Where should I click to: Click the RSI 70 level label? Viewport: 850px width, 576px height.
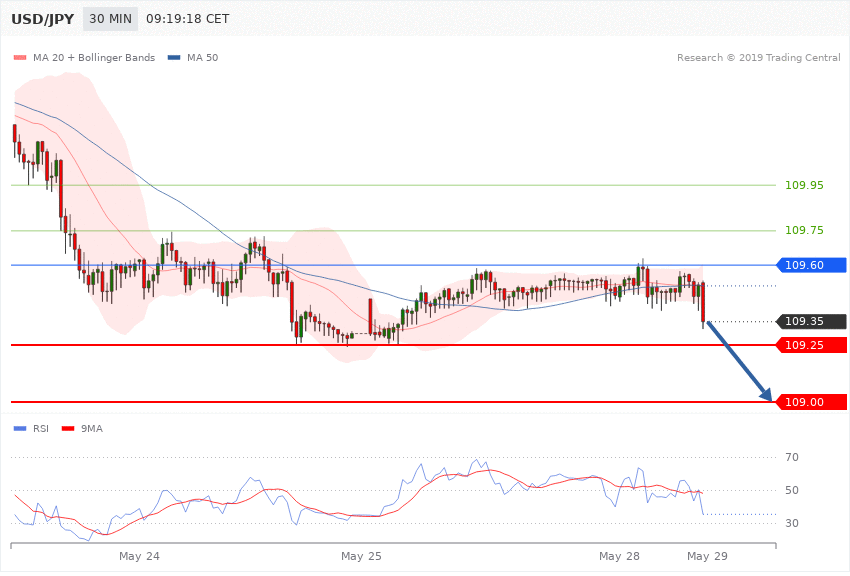pyautogui.click(x=791, y=457)
